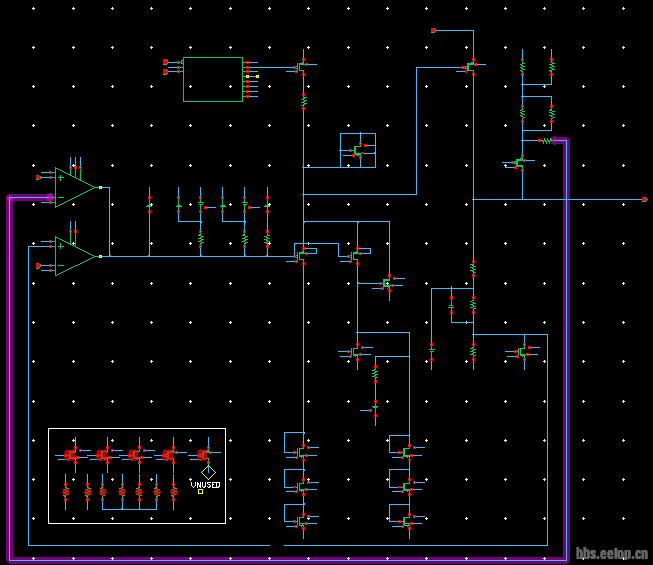Image resolution: width=653 pixels, height=565 pixels.
Task: Select the upper op-amp triangle symbol
Action: [x=73, y=187]
